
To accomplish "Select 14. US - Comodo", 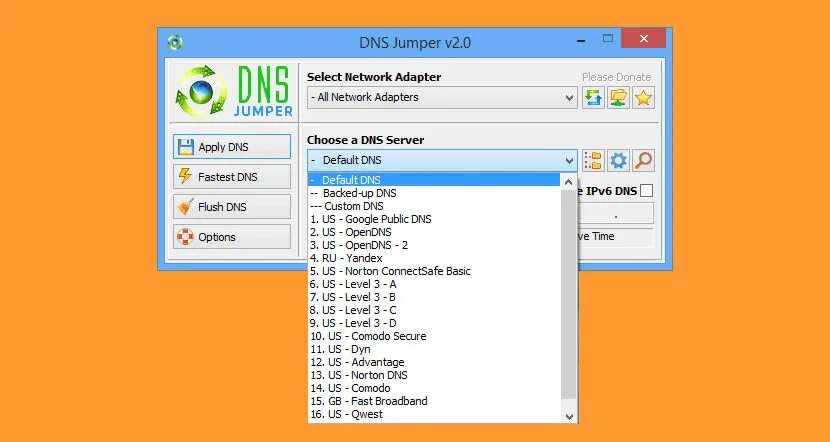I will 434,388.
